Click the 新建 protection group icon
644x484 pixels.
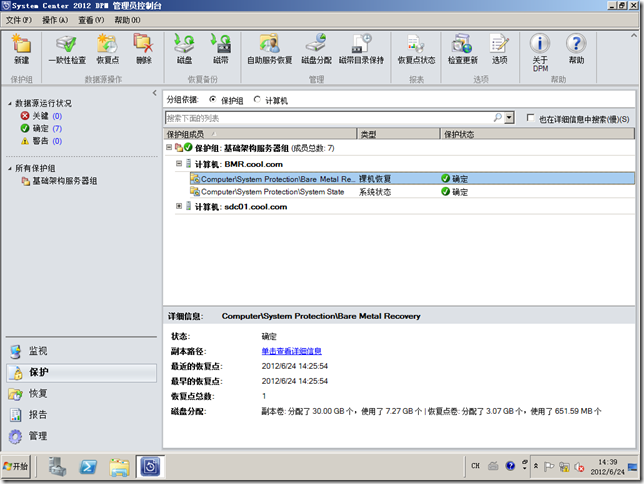click(21, 49)
